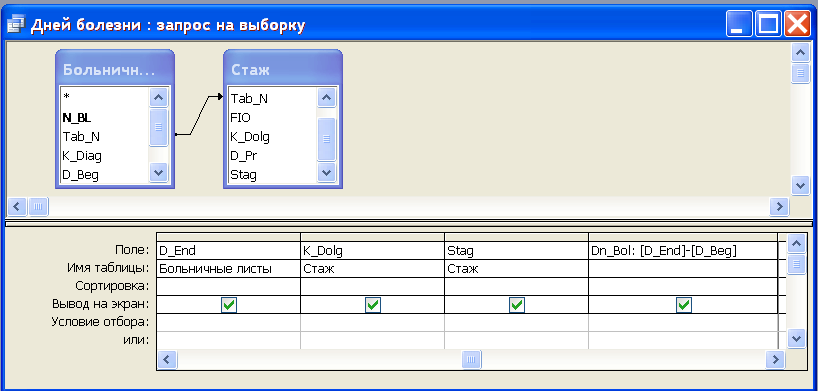818x391 pixels.
Task: Click the sort cell under Dn_Bol column
Action: pos(683,287)
